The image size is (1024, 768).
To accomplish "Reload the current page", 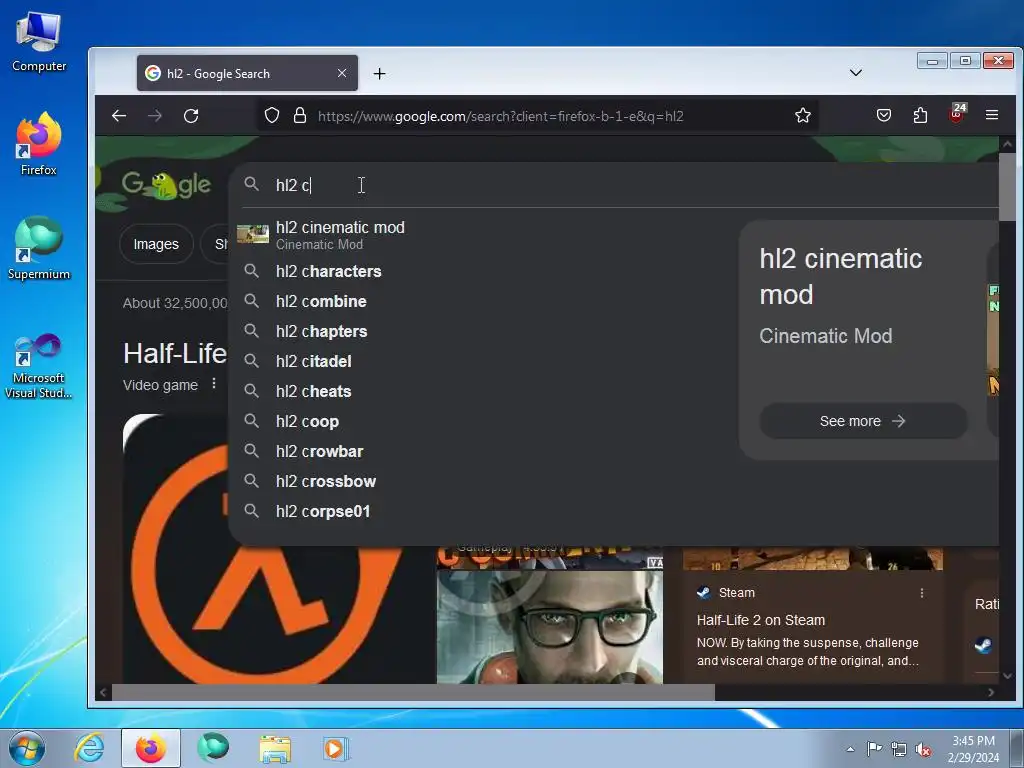I will [x=191, y=116].
